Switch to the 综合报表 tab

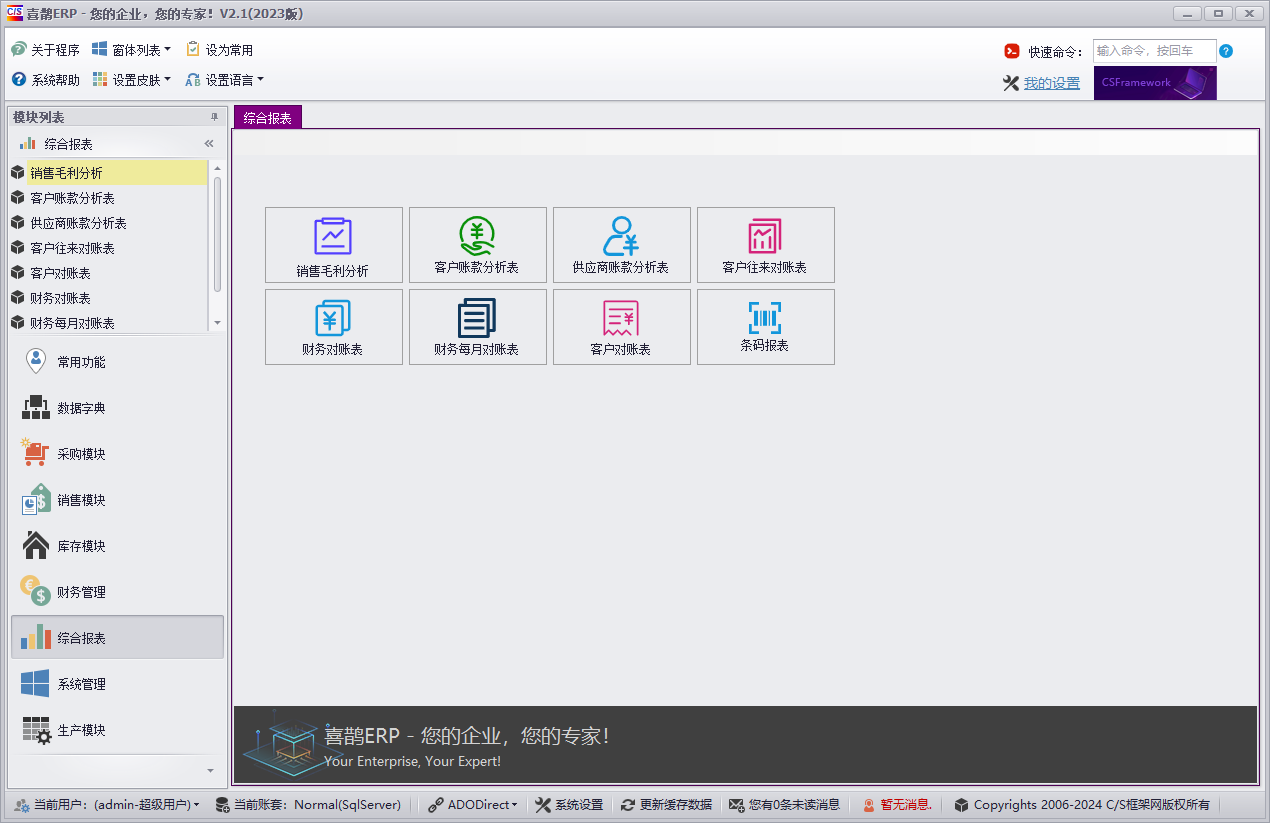tap(268, 118)
